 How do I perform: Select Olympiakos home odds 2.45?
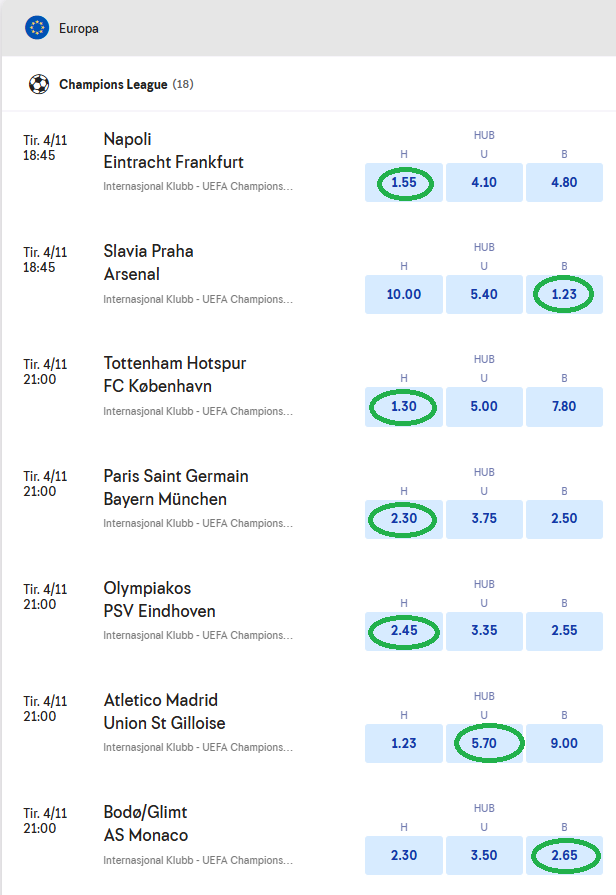click(404, 631)
